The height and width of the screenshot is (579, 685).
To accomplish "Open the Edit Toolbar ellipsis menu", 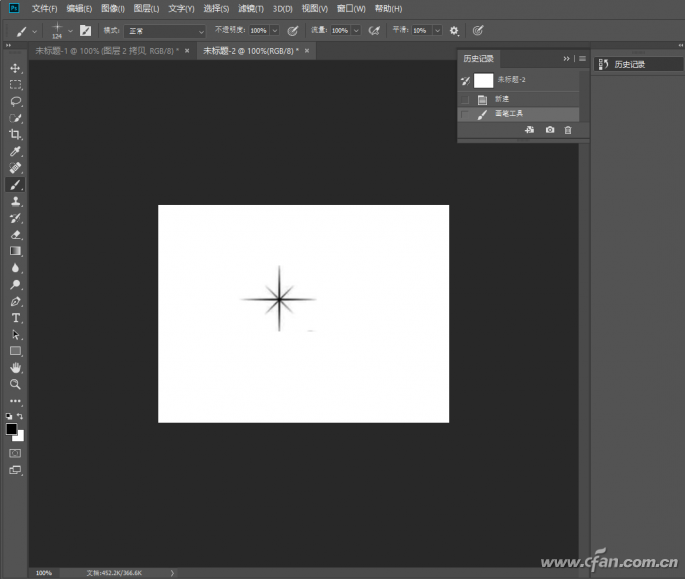I will click(15, 401).
